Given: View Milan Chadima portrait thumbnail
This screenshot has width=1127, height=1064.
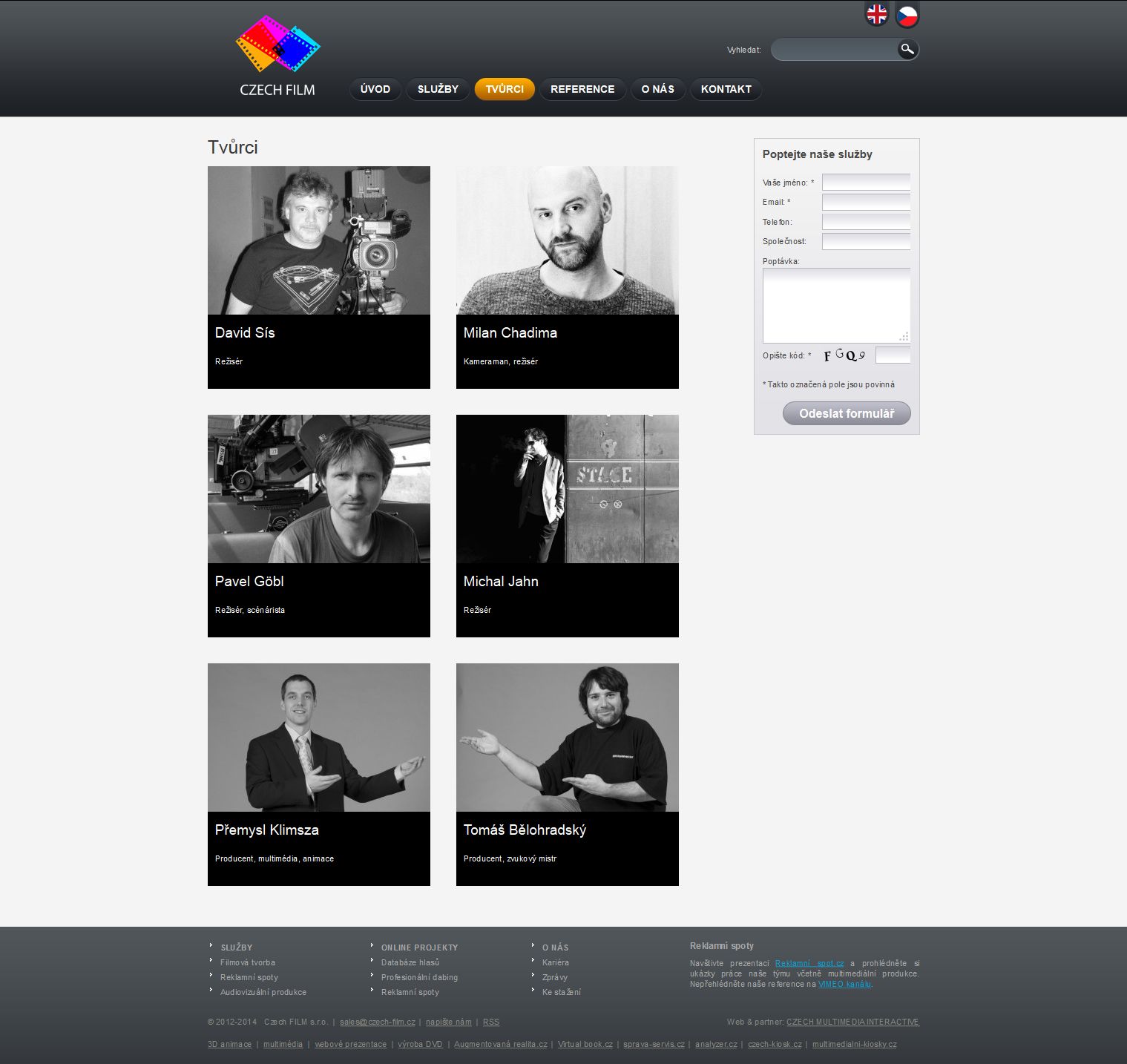Looking at the screenshot, I should pos(568,240).
